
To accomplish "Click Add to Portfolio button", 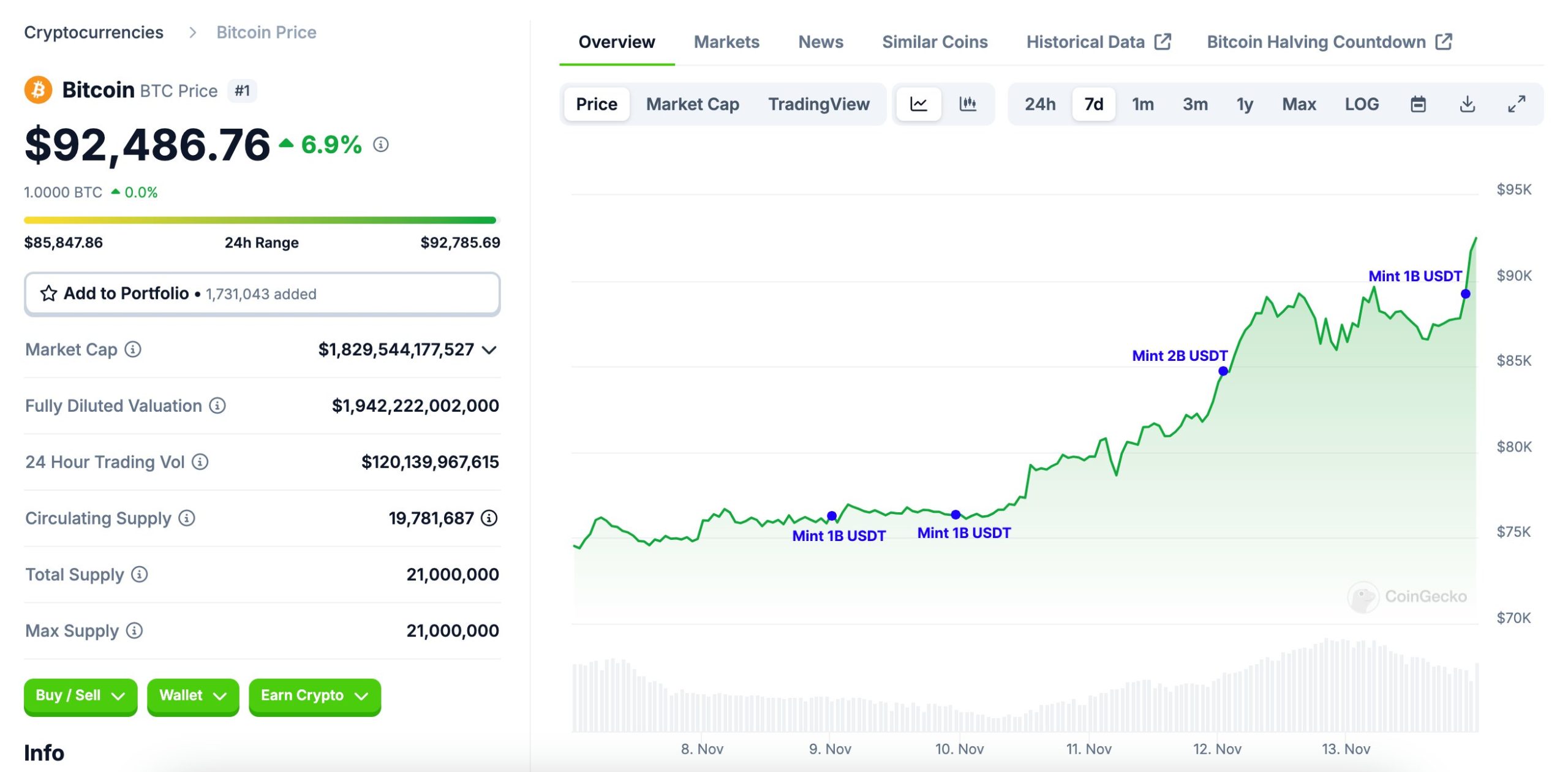I will (x=262, y=294).
